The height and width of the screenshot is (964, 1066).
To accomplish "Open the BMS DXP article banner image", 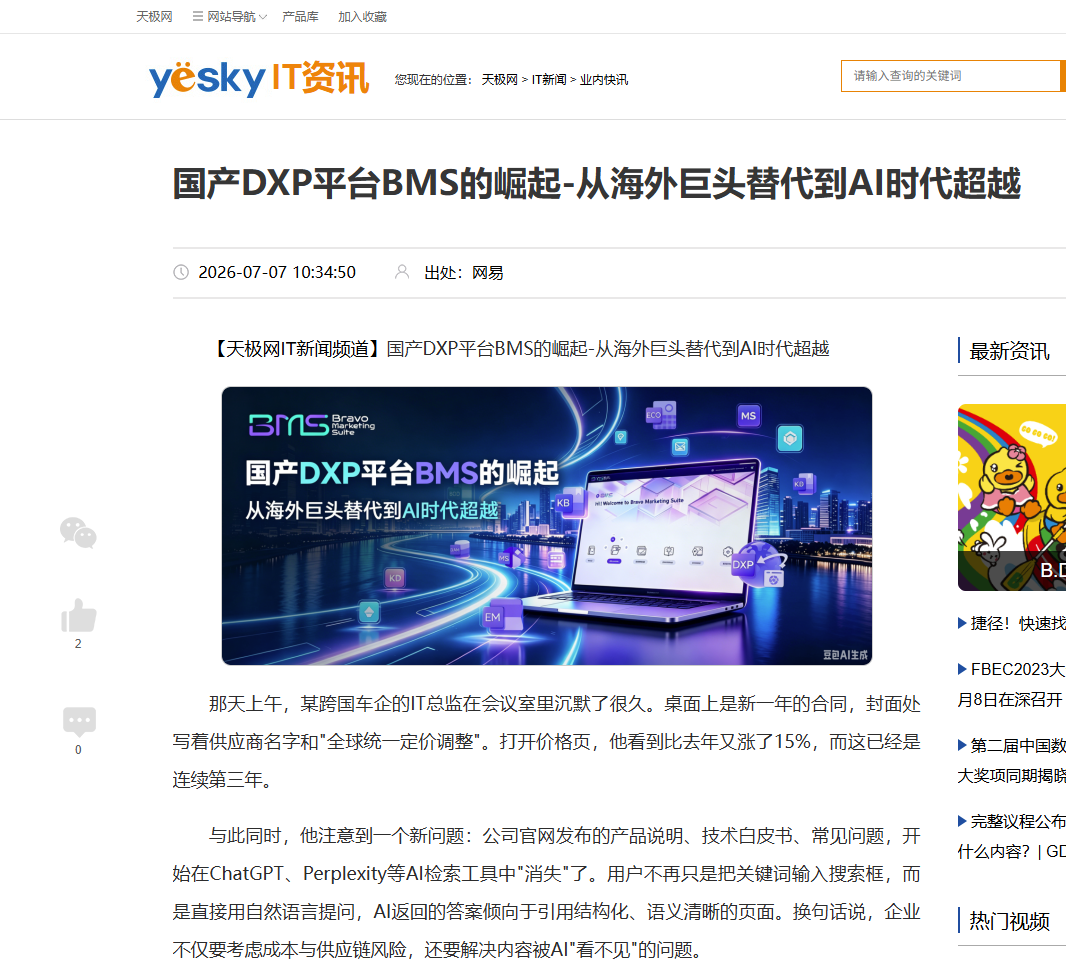I will click(x=547, y=526).
